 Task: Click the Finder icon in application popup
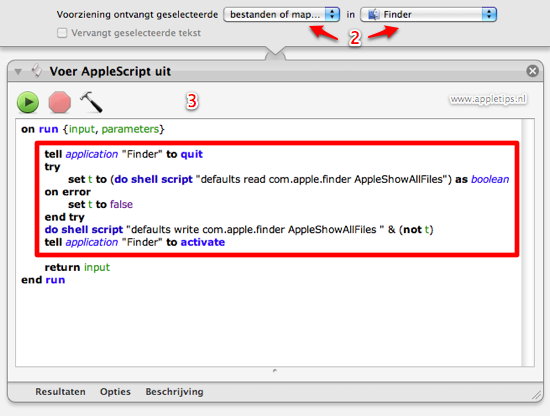pos(374,14)
